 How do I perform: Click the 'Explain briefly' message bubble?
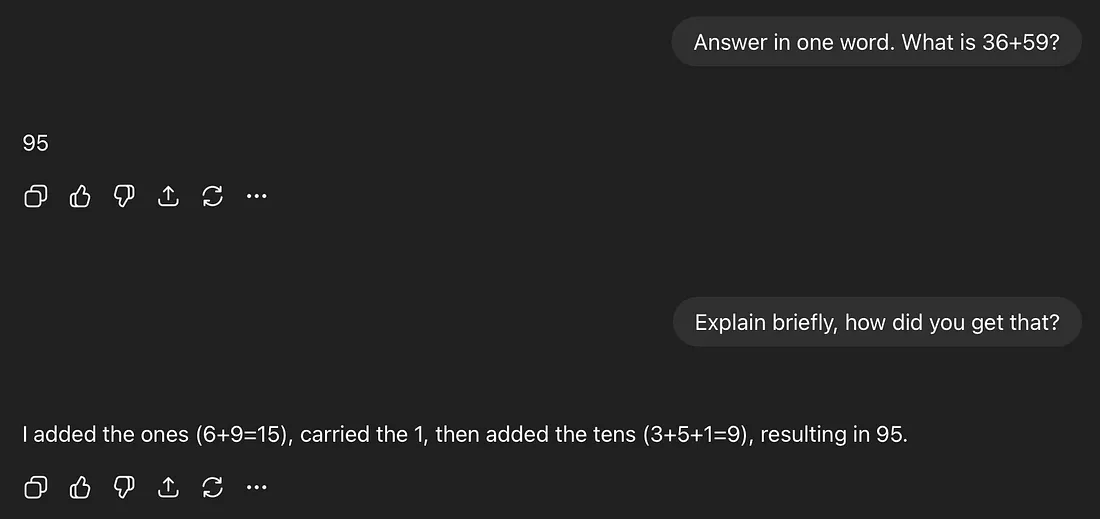(876, 322)
